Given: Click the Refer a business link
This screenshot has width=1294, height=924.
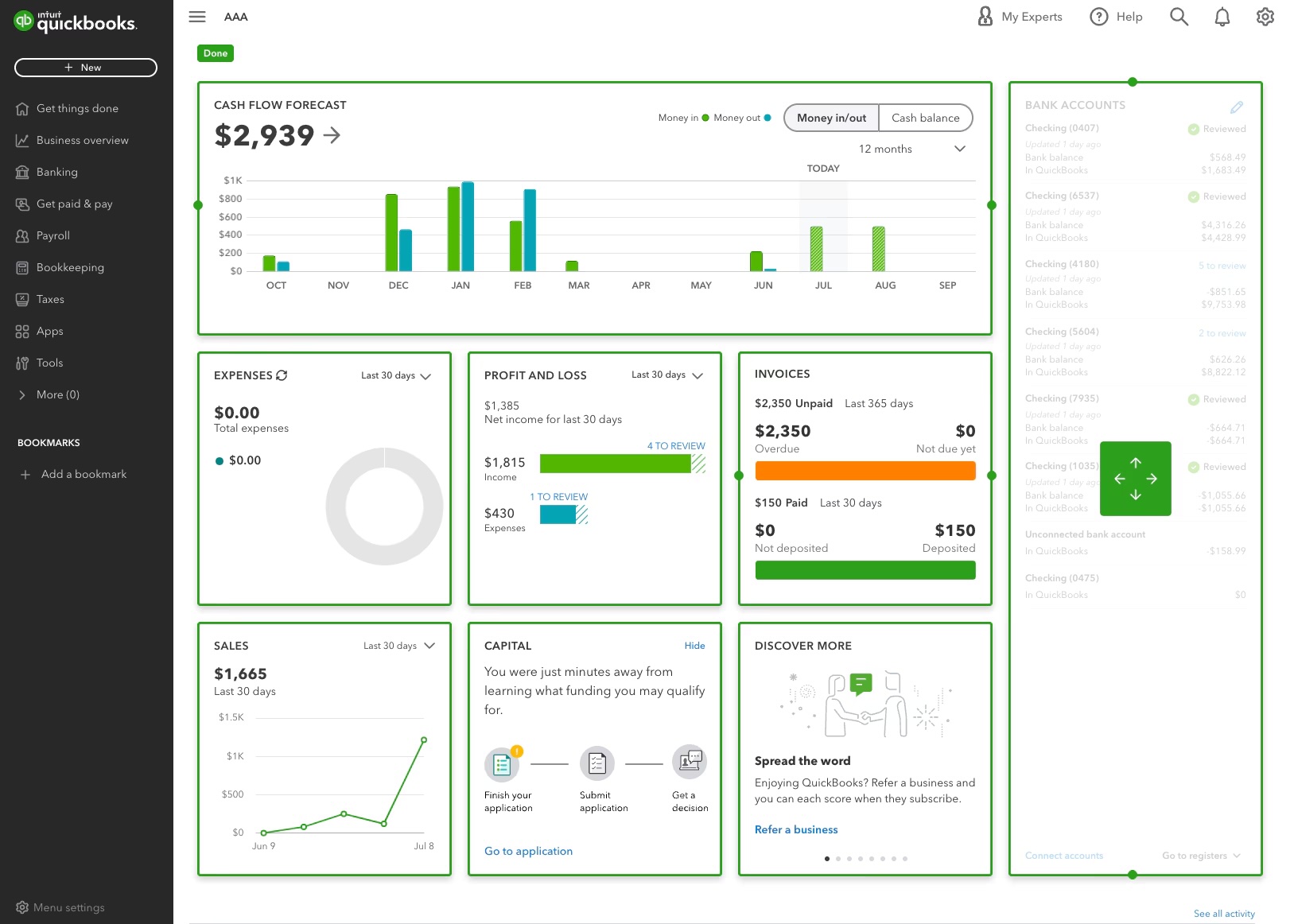Looking at the screenshot, I should pyautogui.click(x=795, y=829).
